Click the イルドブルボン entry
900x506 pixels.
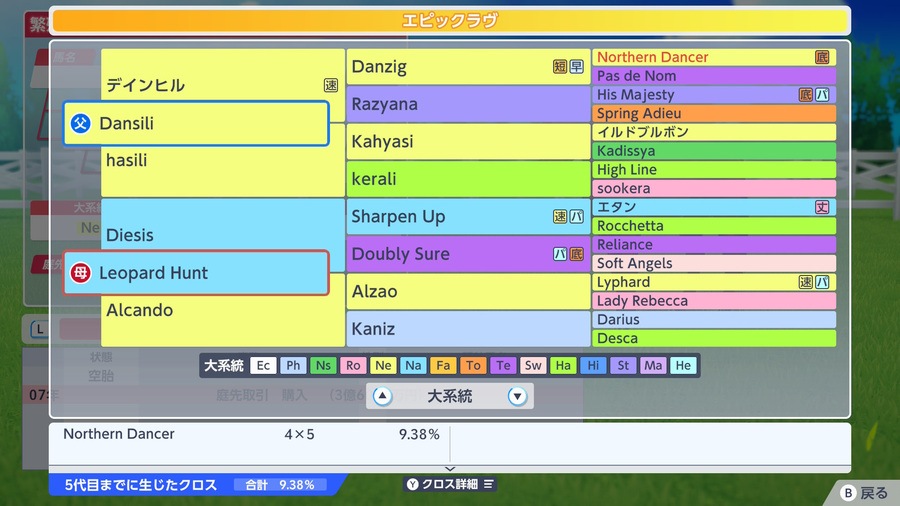[713, 132]
